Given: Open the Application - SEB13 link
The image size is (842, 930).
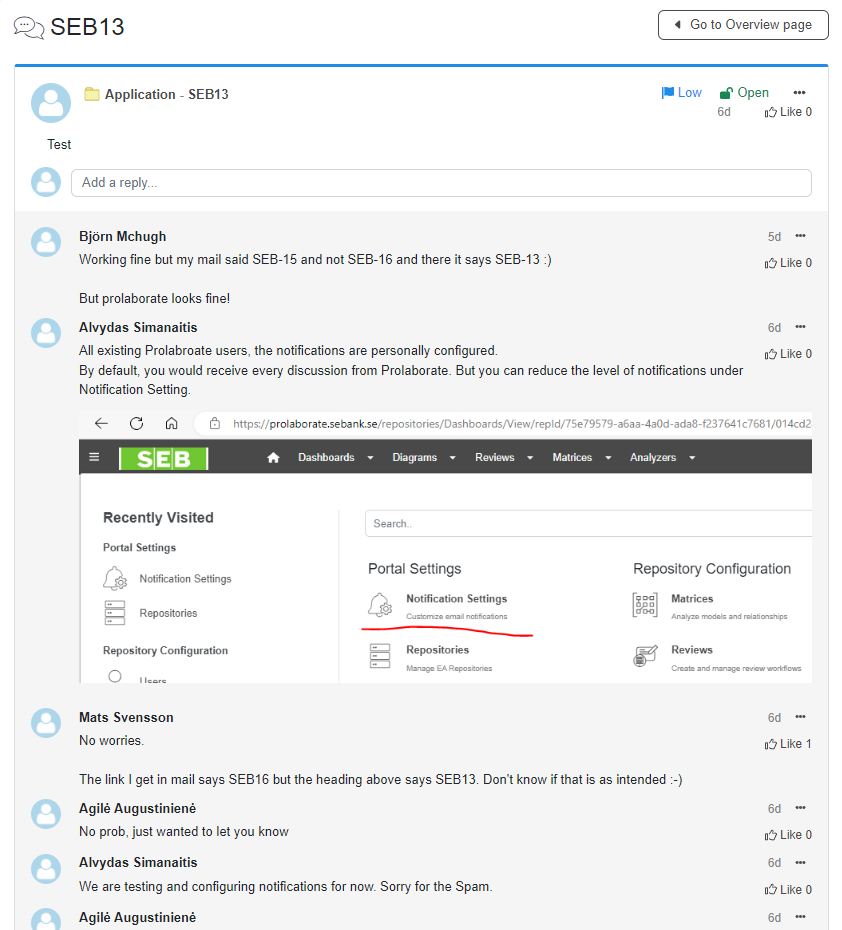Looking at the screenshot, I should [x=167, y=94].
